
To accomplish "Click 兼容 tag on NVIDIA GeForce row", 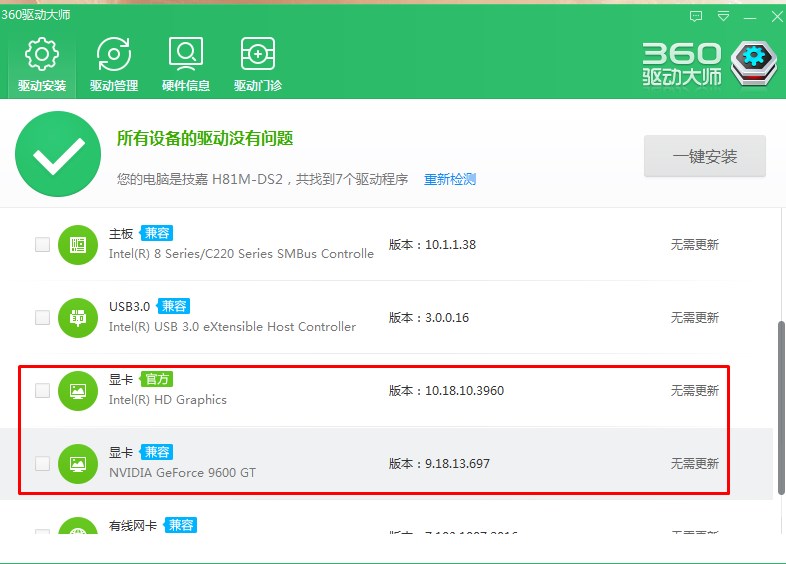I will click(x=156, y=452).
